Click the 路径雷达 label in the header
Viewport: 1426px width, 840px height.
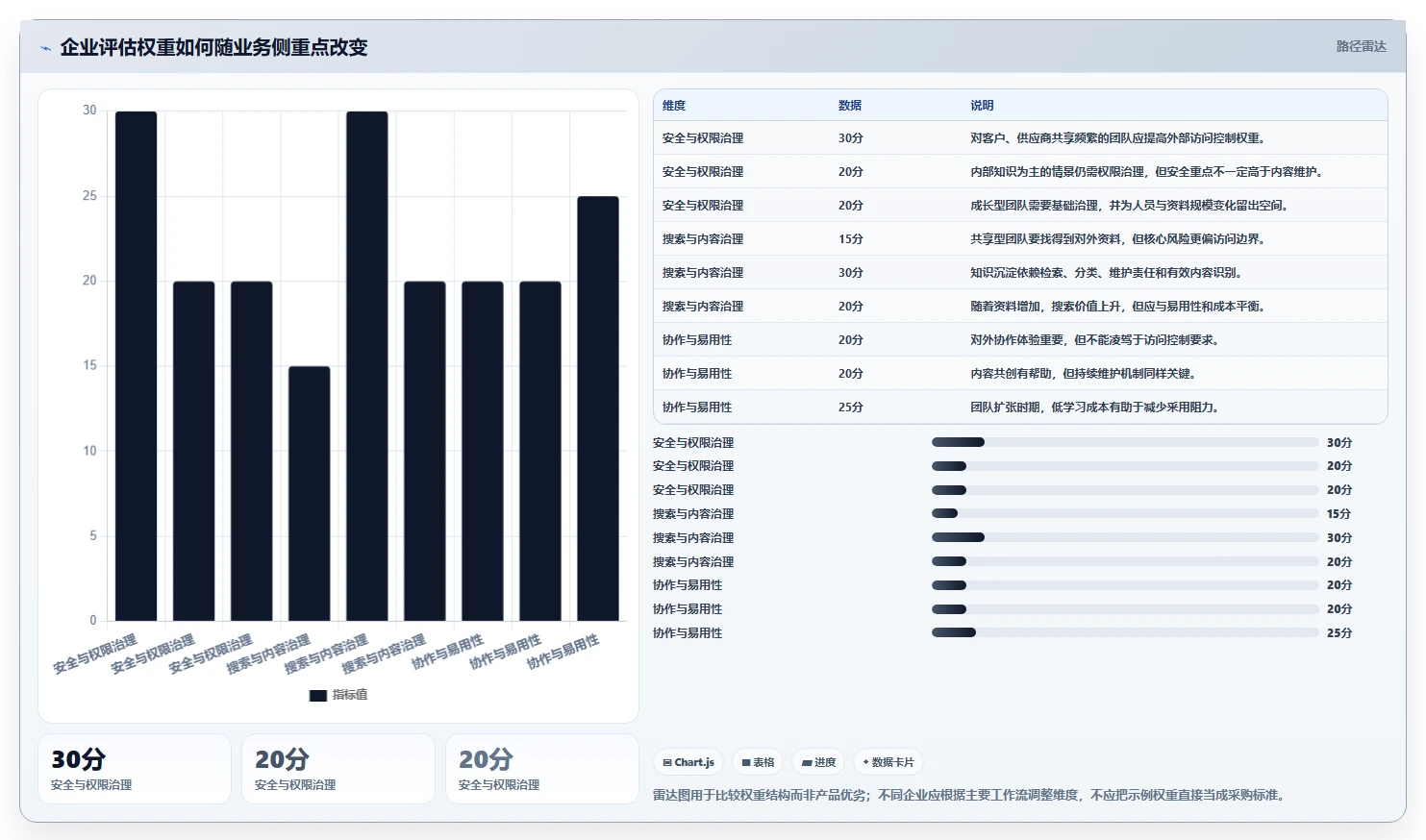pyautogui.click(x=1361, y=46)
